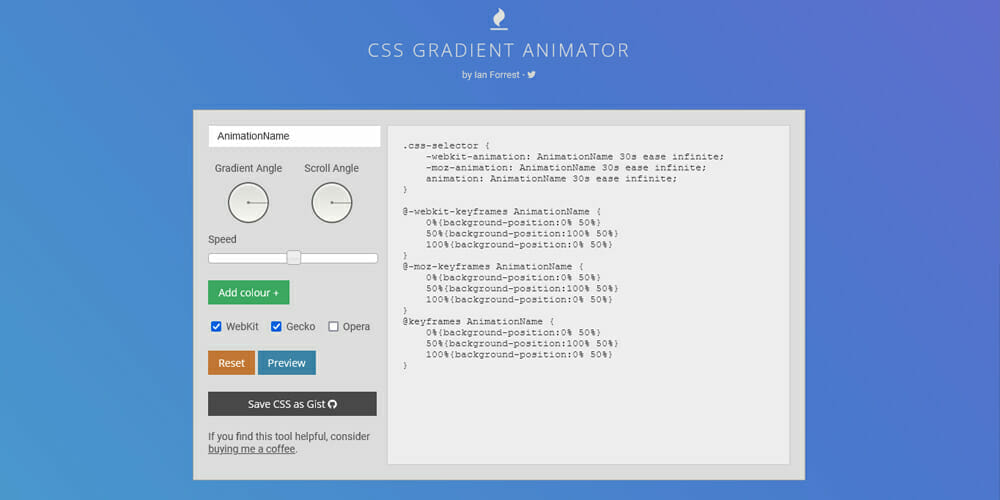Click the @-webkit-keyframes line in code
Image resolution: width=1000 pixels, height=500 pixels.
501,212
